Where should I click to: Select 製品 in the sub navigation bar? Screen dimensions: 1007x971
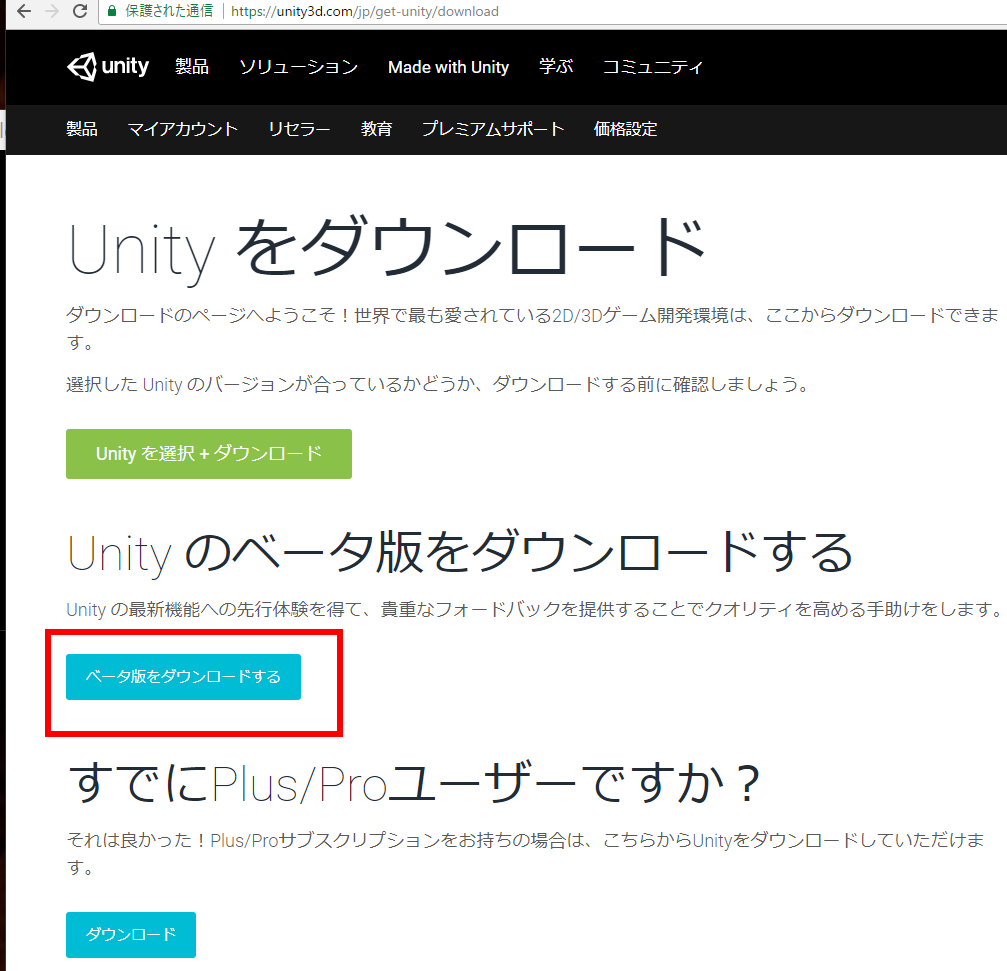pyautogui.click(x=82, y=129)
